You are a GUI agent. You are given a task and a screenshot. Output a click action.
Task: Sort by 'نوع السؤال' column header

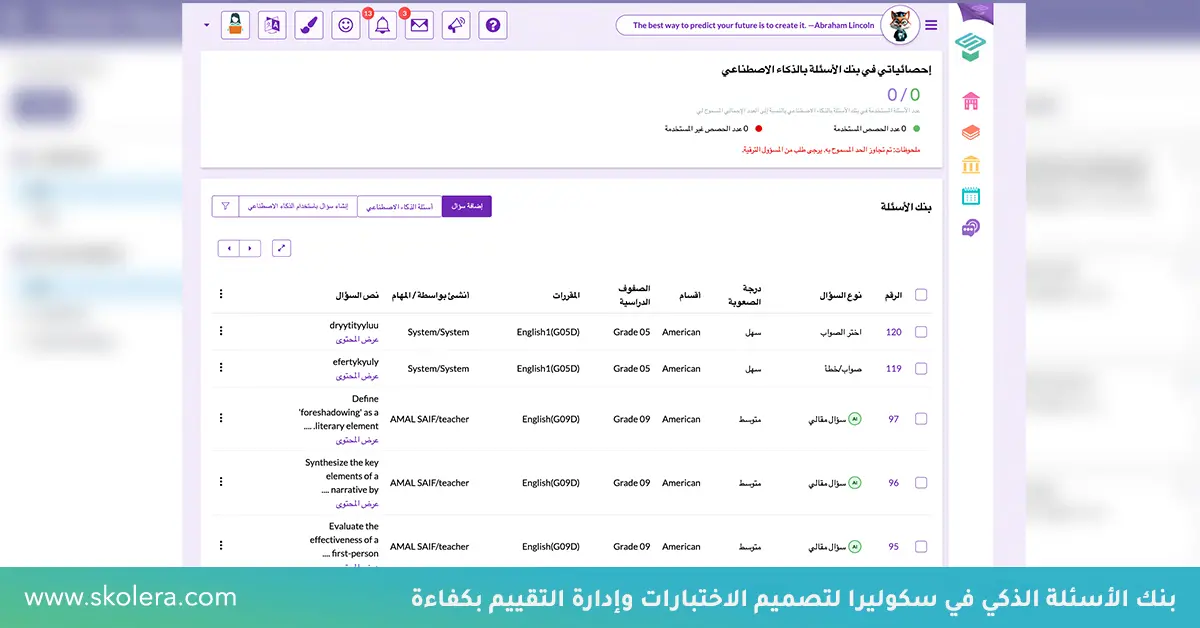tap(843, 296)
